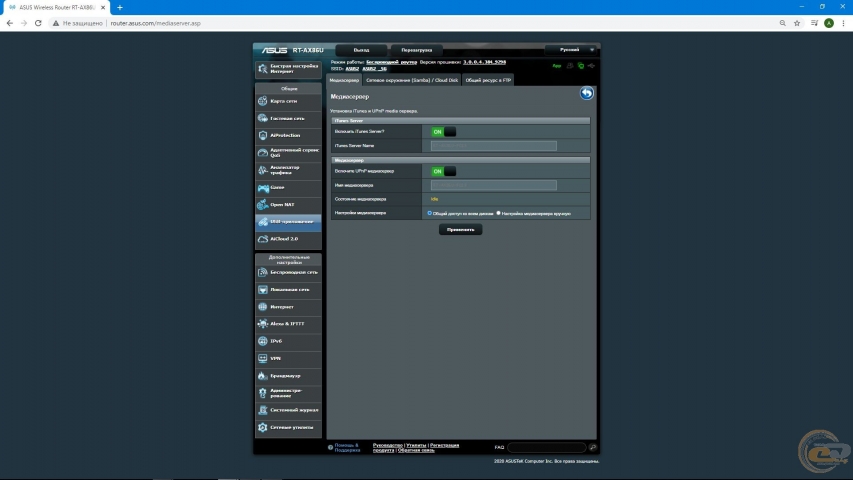Click the Применить (Apply) button
Viewport: 853px width, 480px height.
point(460,230)
